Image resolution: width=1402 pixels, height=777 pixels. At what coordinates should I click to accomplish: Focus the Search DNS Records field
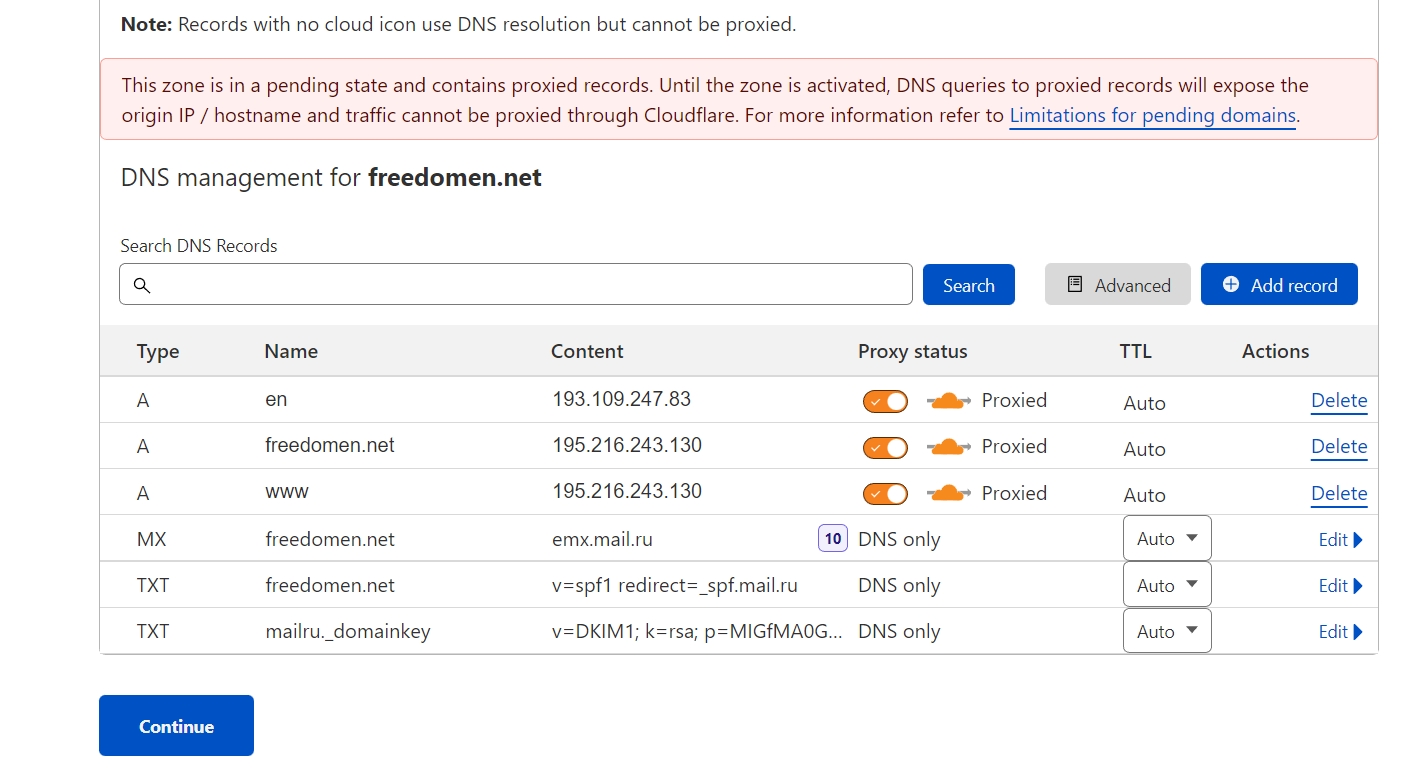point(530,285)
